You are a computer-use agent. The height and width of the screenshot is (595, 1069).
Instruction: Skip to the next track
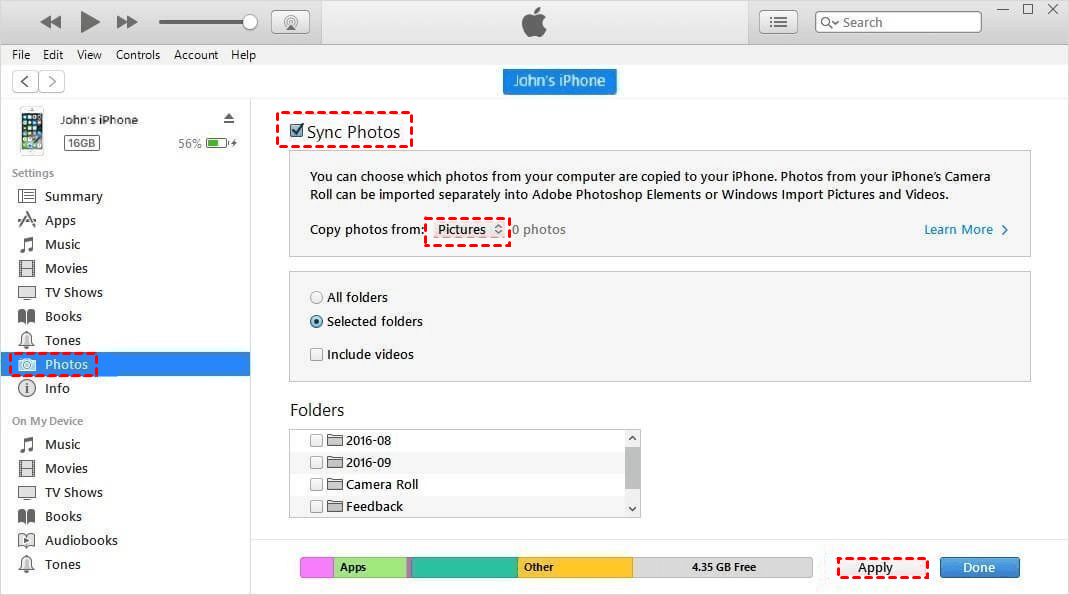point(127,21)
